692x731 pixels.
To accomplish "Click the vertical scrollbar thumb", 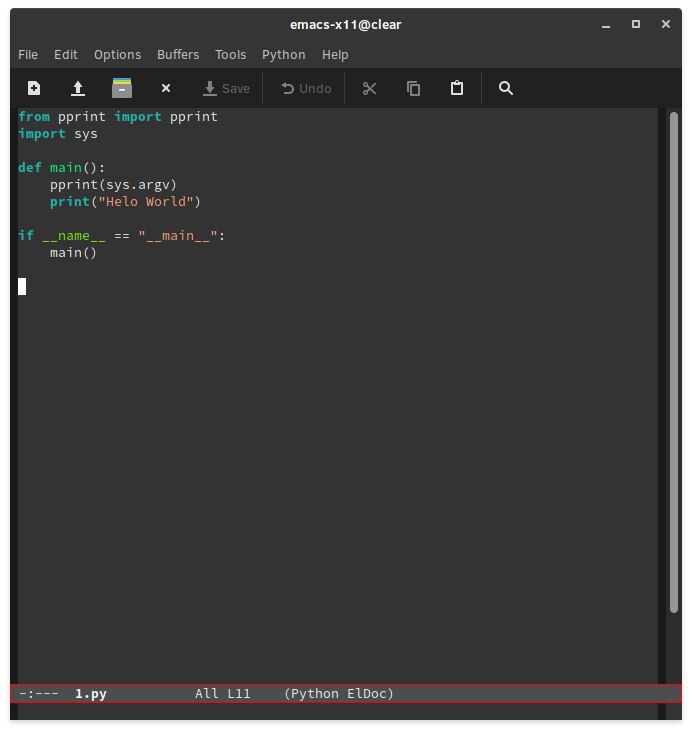I will point(673,363).
